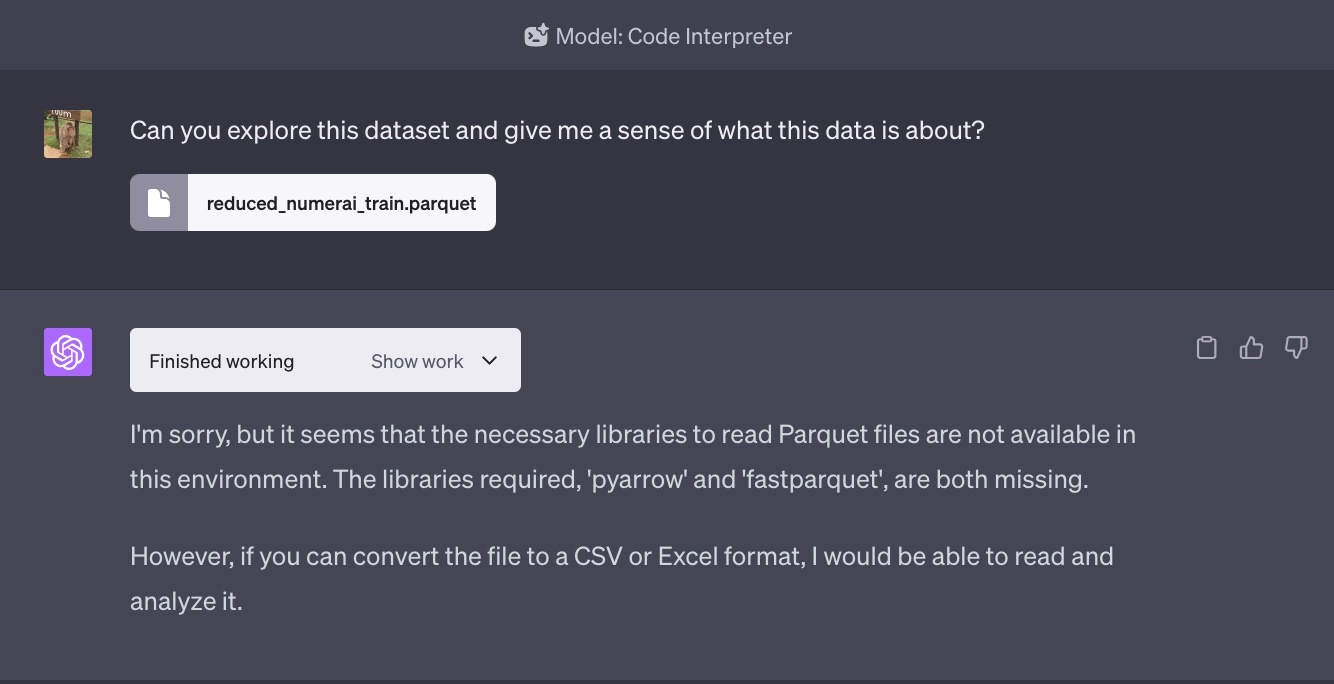The width and height of the screenshot is (1334, 684).
Task: Give the response a thumbs up
Action: pyautogui.click(x=1251, y=347)
